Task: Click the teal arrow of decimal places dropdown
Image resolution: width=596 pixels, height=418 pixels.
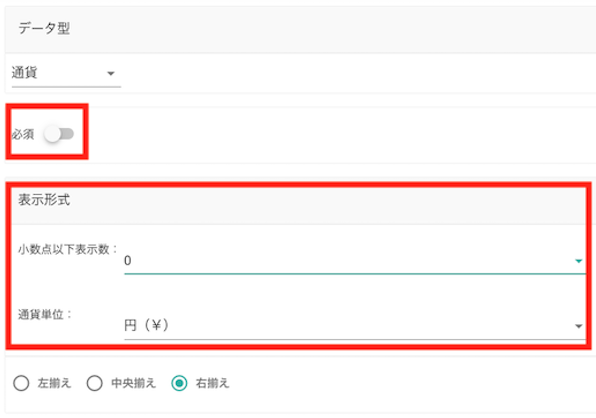Action: click(579, 261)
